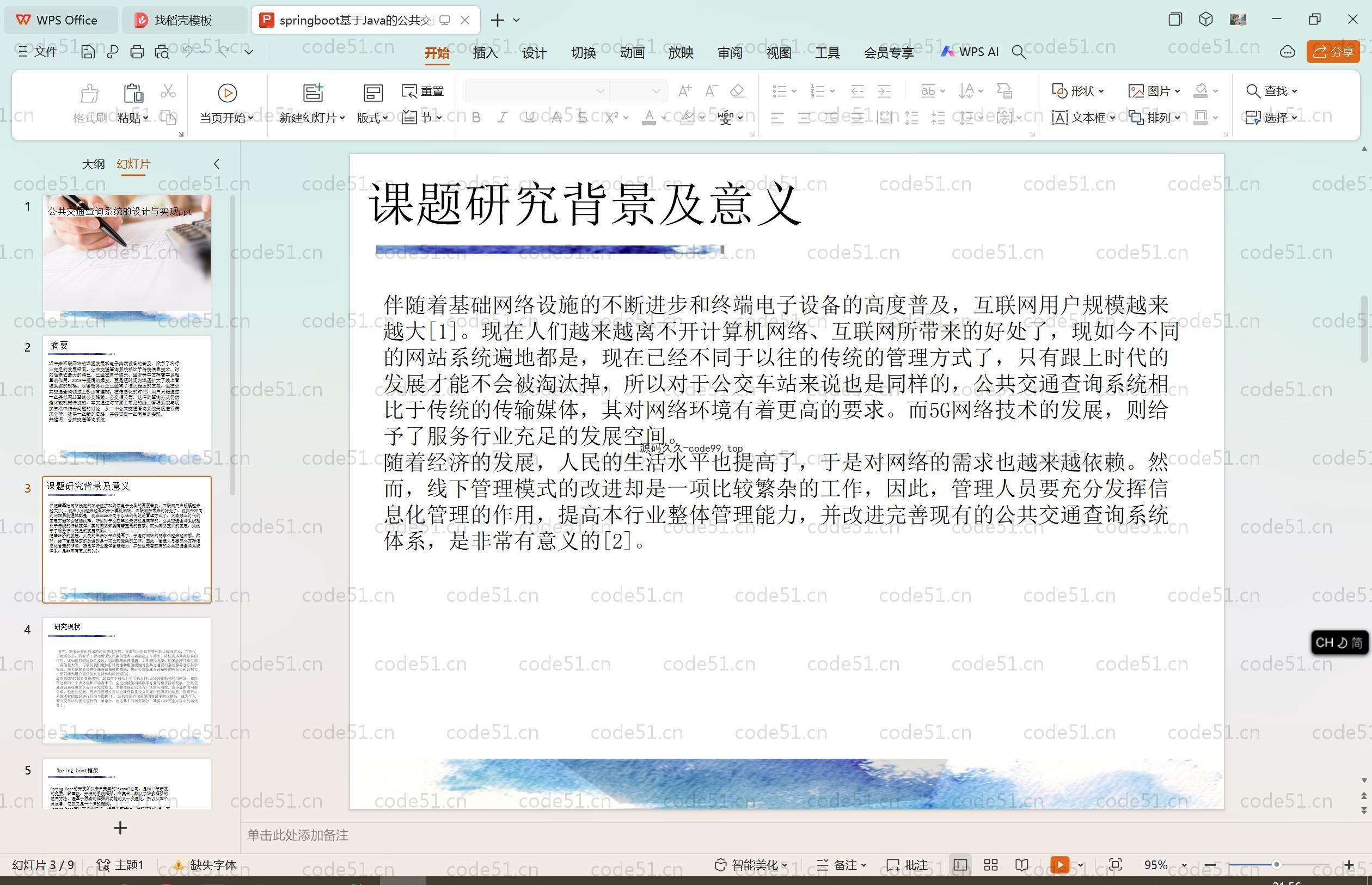Select slide 4 thumbnail 研究现状
This screenshot has width=1372, height=885.
[127, 680]
